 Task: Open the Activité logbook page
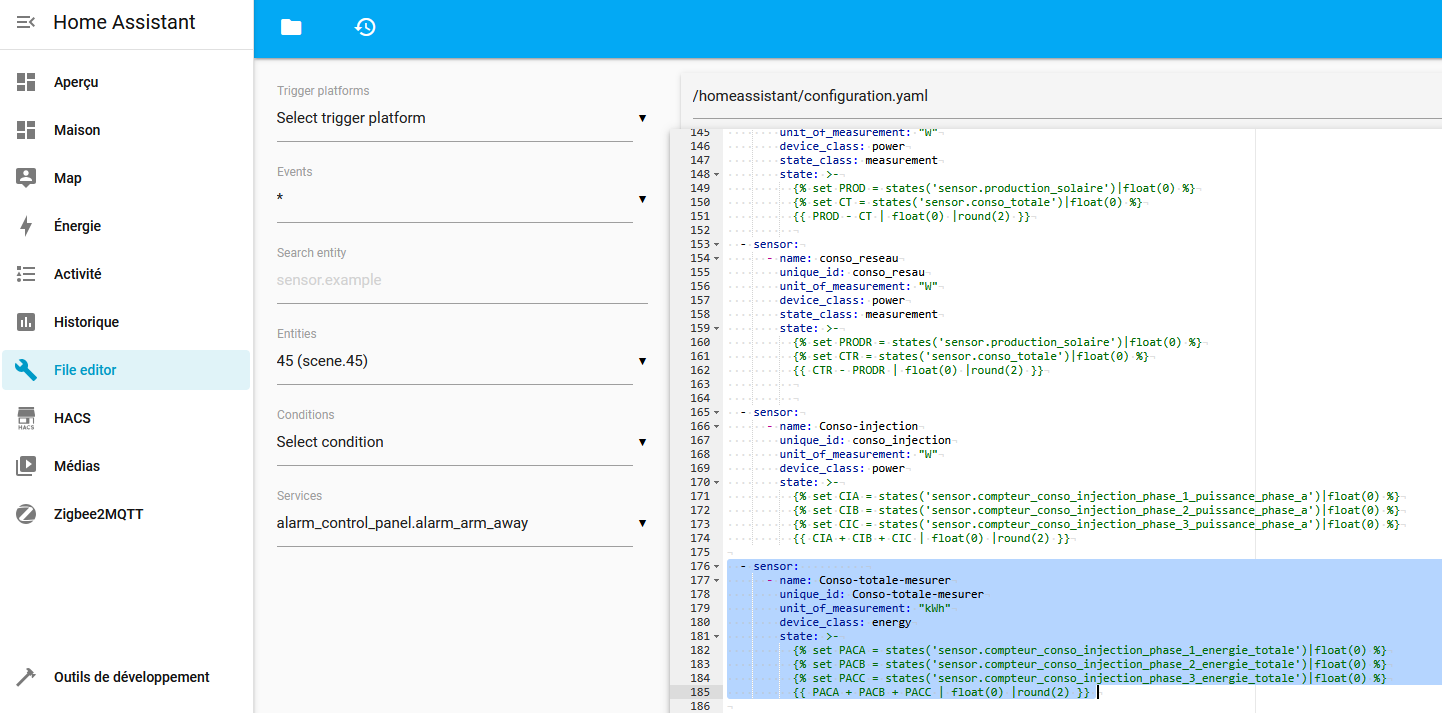point(78,274)
